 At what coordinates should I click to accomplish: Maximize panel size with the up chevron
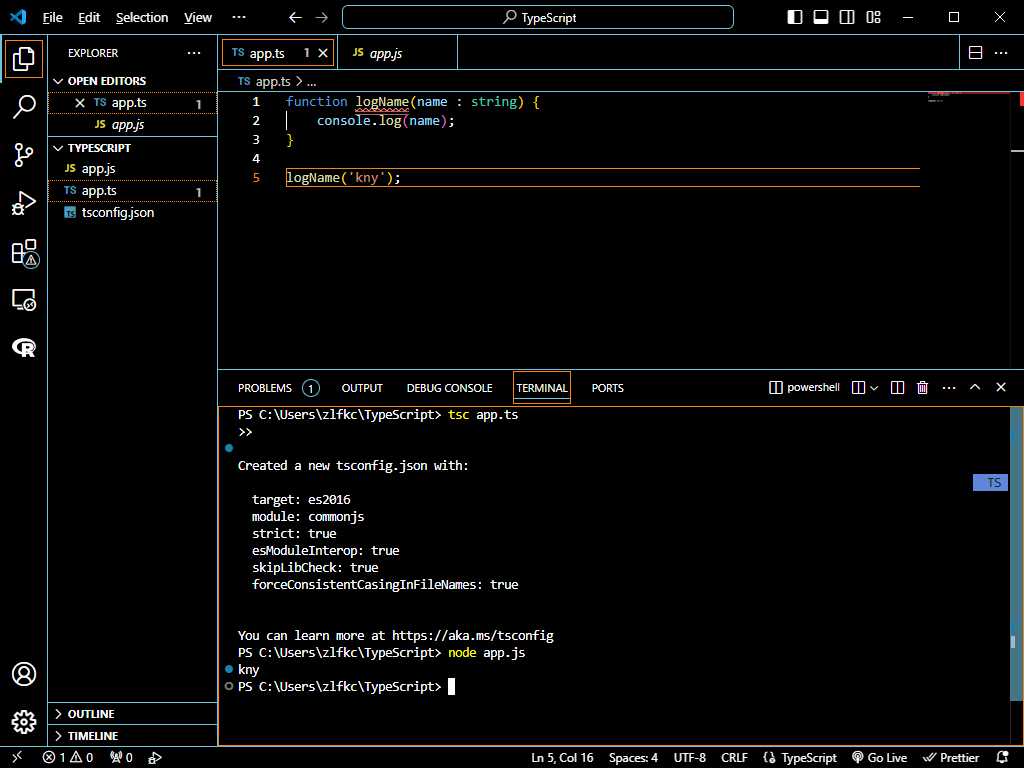pos(974,387)
